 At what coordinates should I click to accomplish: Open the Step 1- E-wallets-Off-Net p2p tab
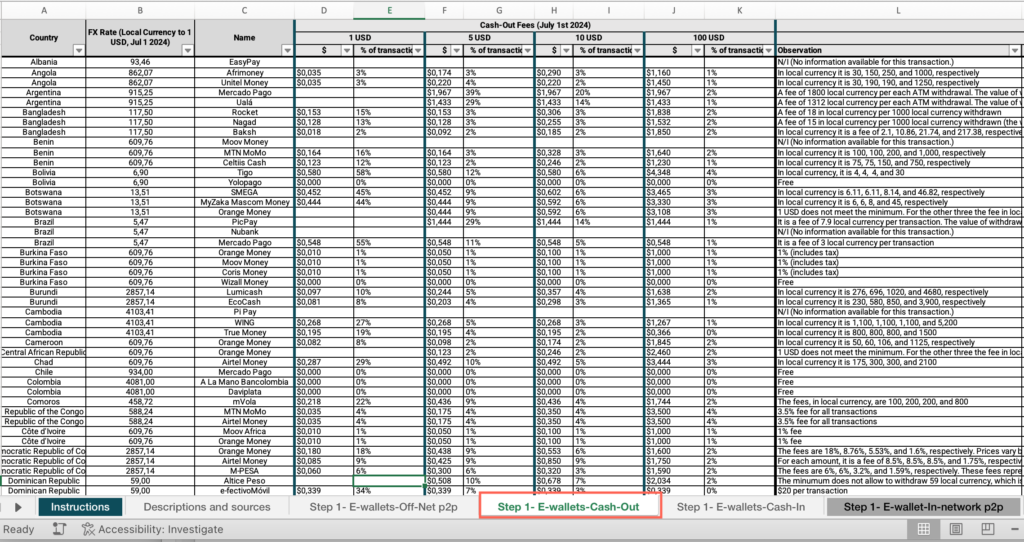pyautogui.click(x=384, y=507)
